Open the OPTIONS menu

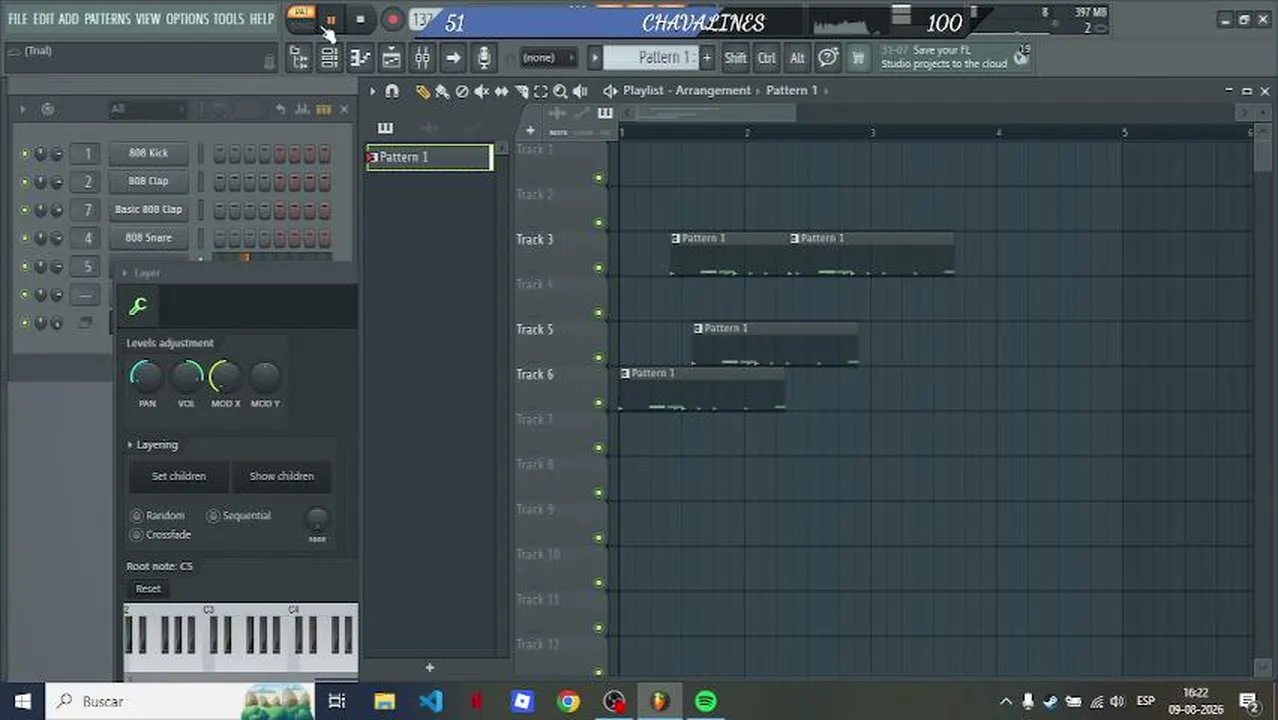coord(187,19)
